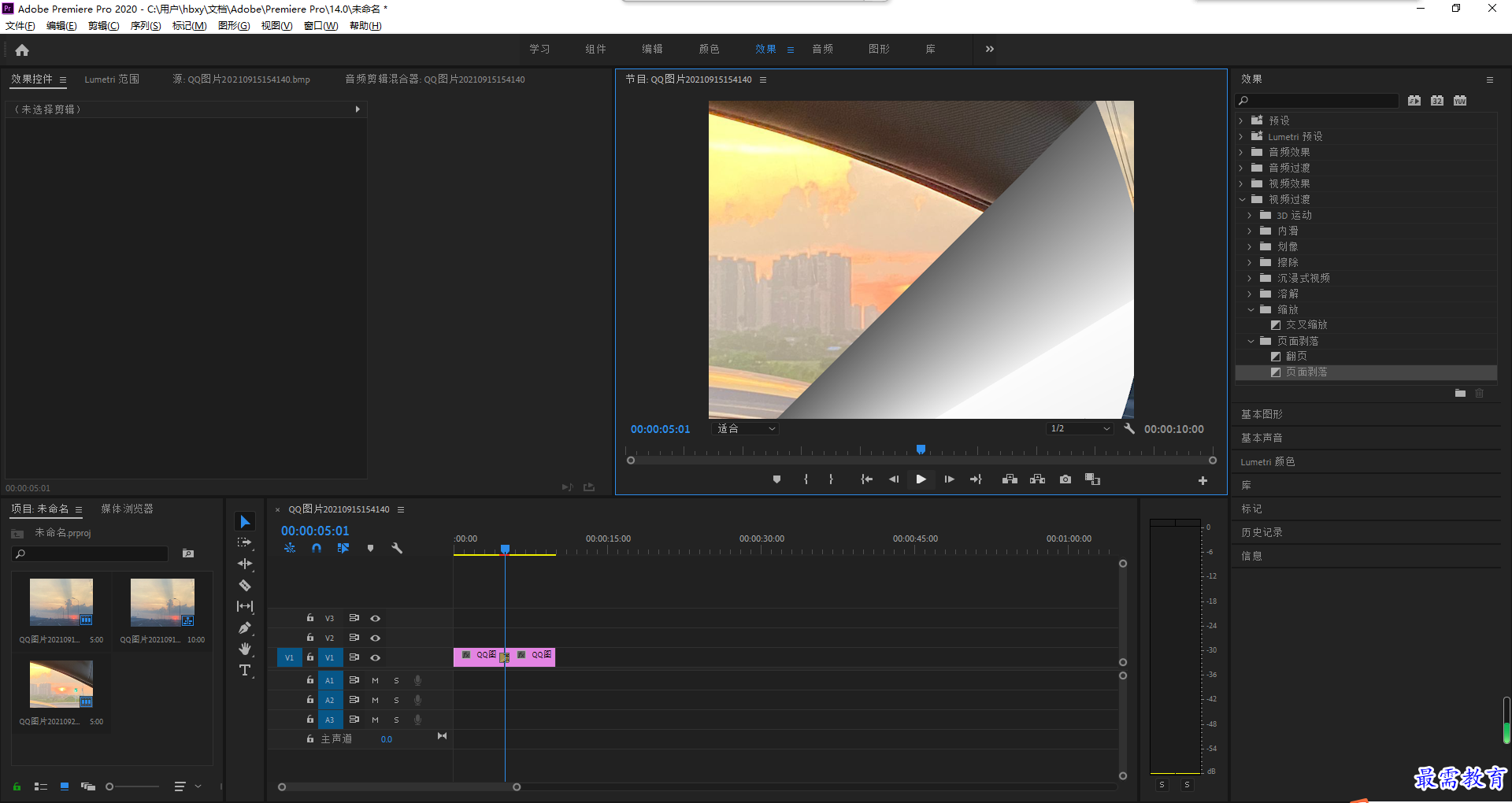This screenshot has height=803, width=1512.
Task: Click the Extract button
Action: [1037, 479]
